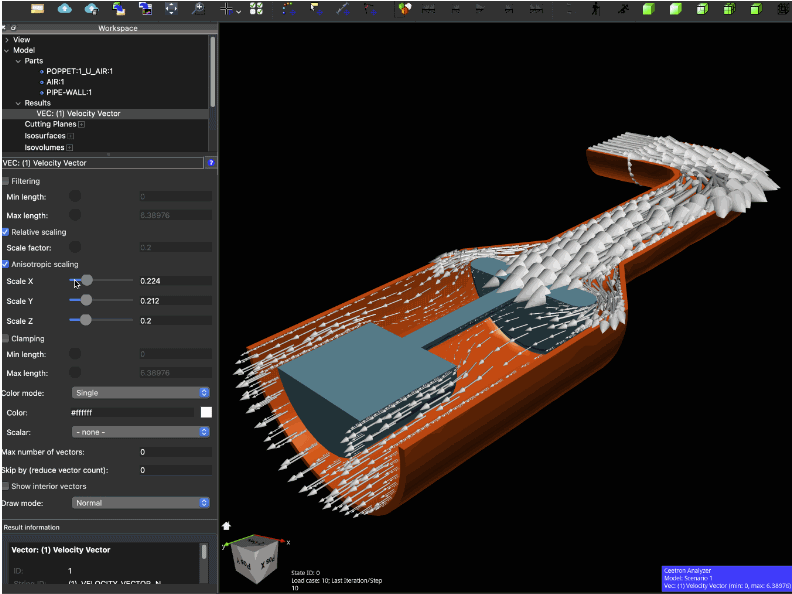Click the Skip by vector count field
The width and height of the screenshot is (792, 594).
coord(175,470)
